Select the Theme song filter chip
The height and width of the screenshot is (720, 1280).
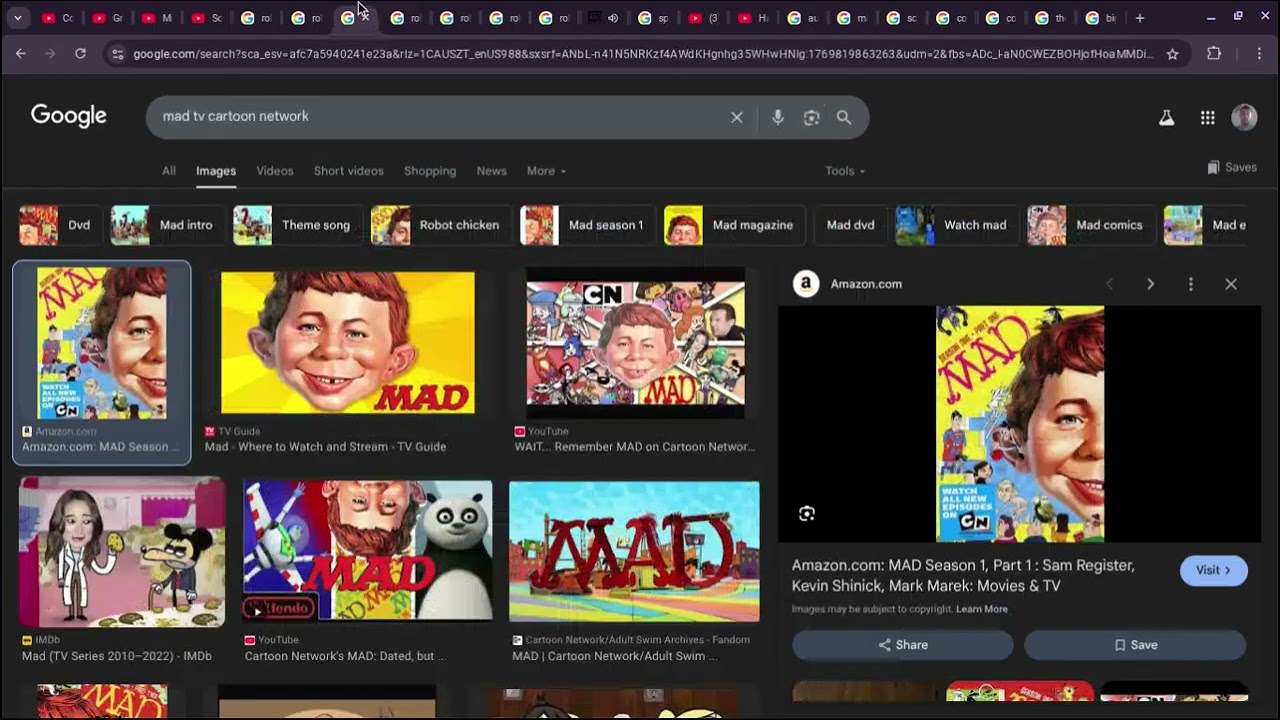pyautogui.click(x=295, y=225)
